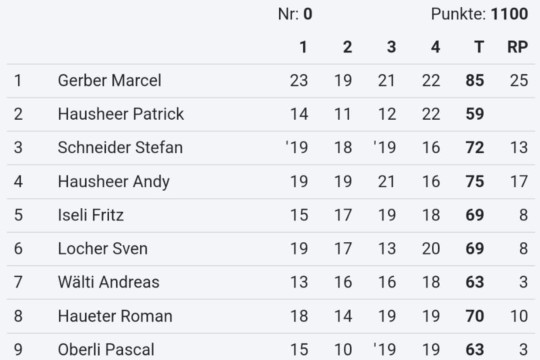Select the Iseli Fritz entry

pos(271,215)
